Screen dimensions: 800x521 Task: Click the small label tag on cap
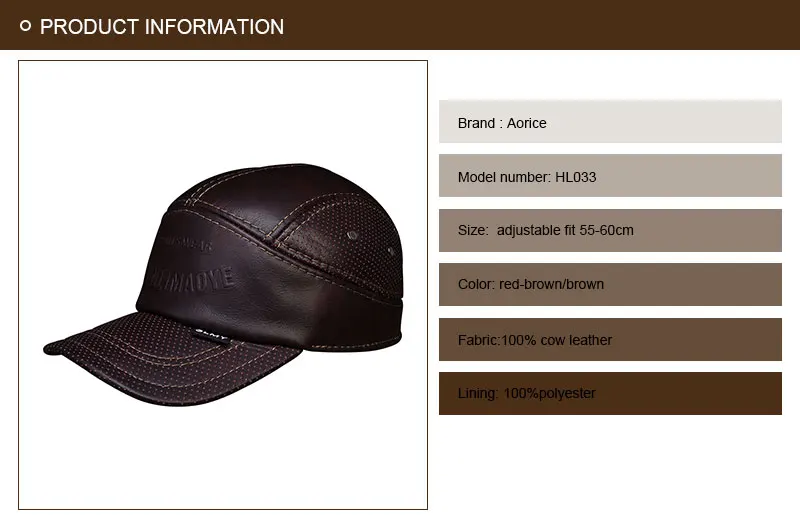[211, 336]
